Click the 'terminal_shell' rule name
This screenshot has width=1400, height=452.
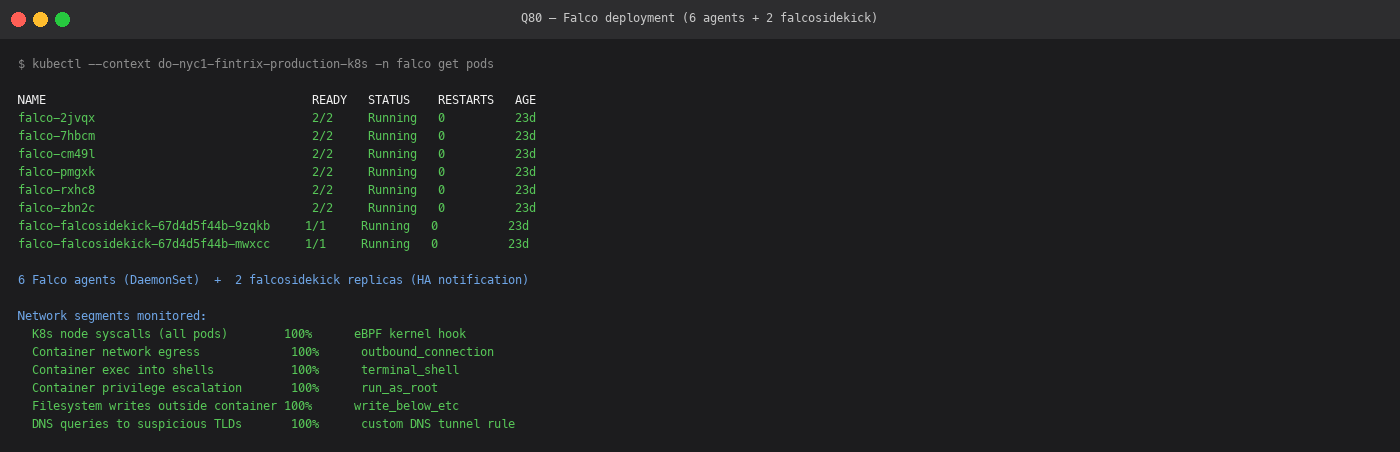click(x=410, y=370)
